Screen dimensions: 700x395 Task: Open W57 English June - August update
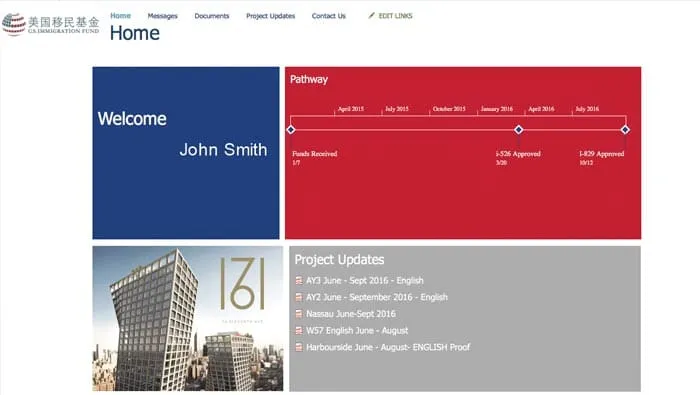357,331
